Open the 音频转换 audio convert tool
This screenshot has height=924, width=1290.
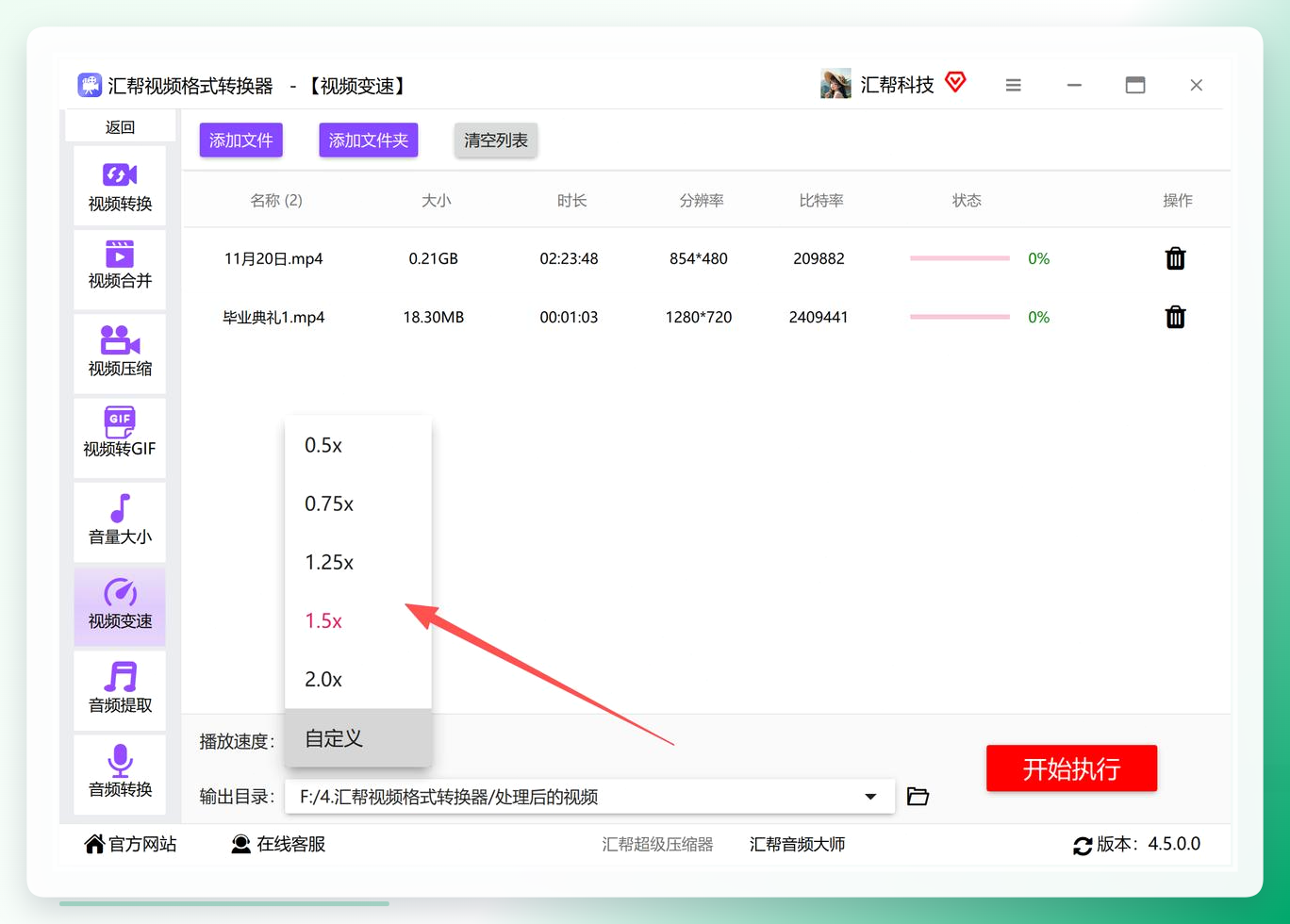pyautogui.click(x=120, y=774)
